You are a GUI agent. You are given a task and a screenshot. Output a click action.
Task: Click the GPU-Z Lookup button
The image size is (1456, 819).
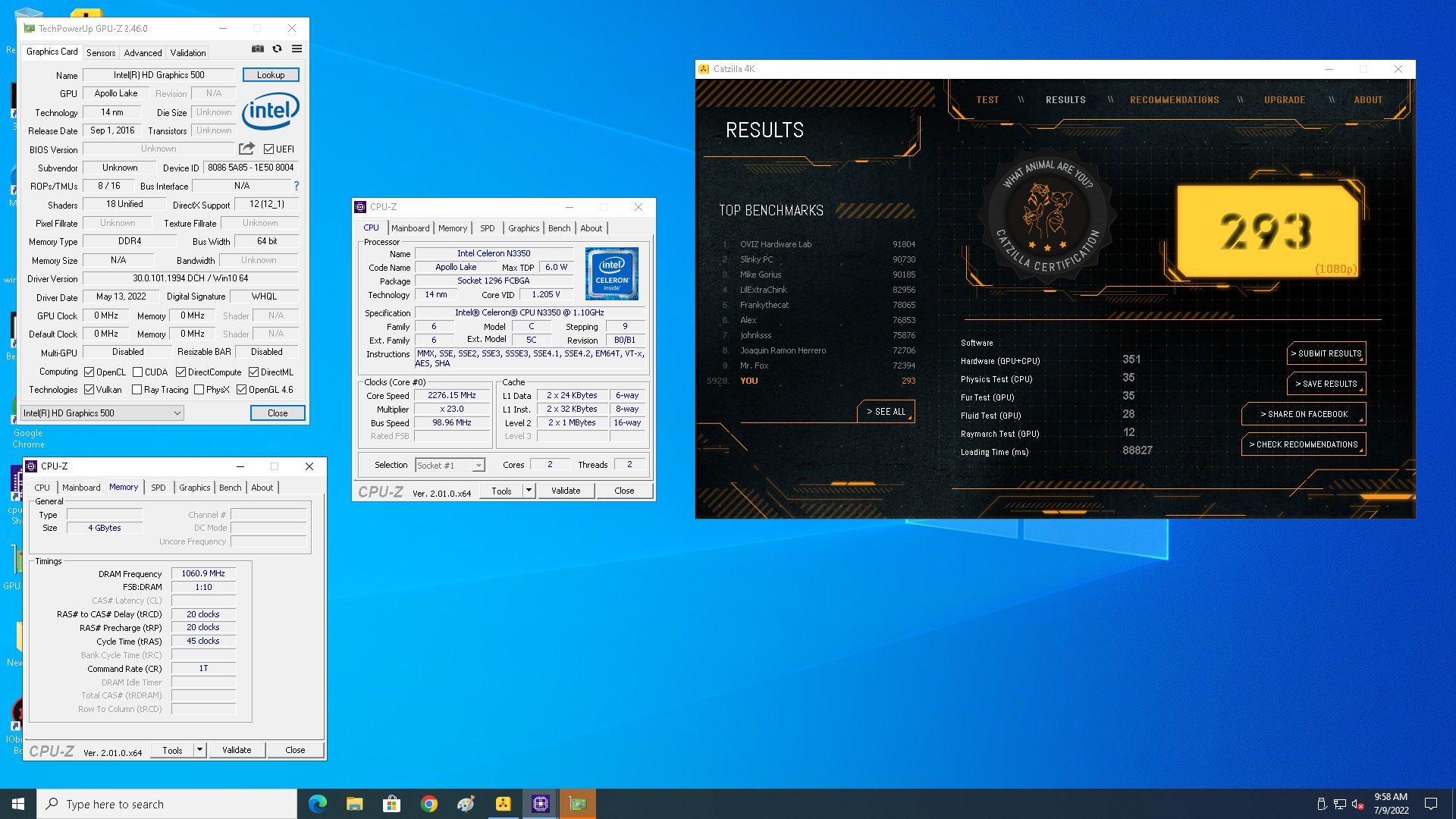(271, 75)
